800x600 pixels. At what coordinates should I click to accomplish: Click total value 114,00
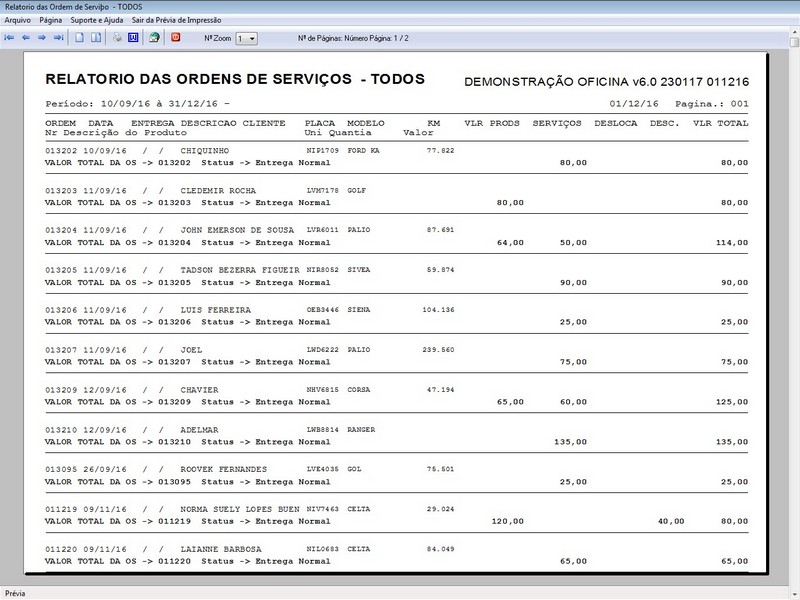[732, 243]
